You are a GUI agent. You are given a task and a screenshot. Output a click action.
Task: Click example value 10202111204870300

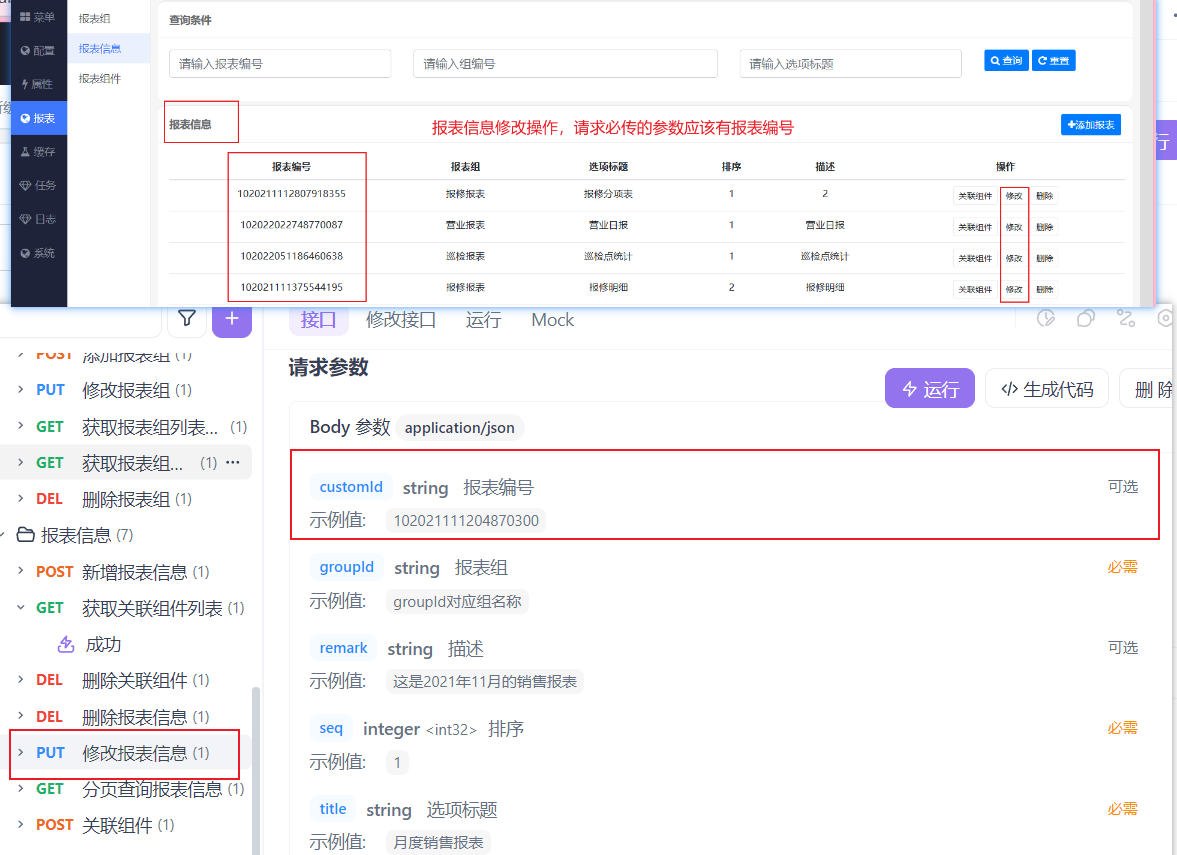[466, 520]
